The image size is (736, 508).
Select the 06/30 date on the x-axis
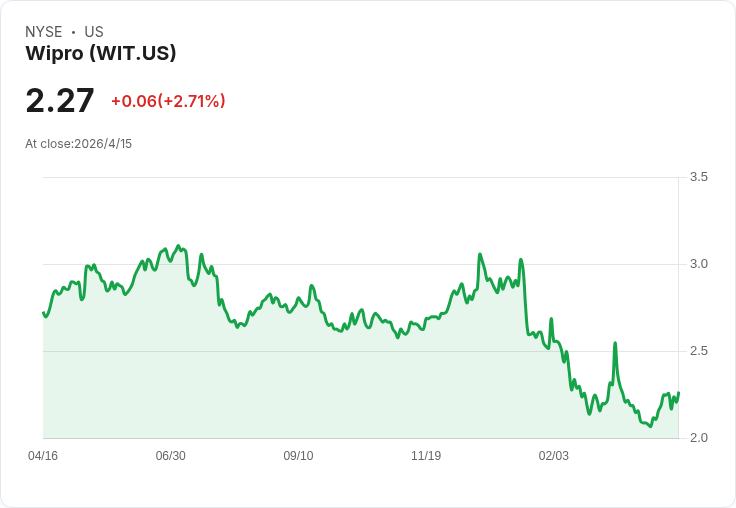pos(170,456)
